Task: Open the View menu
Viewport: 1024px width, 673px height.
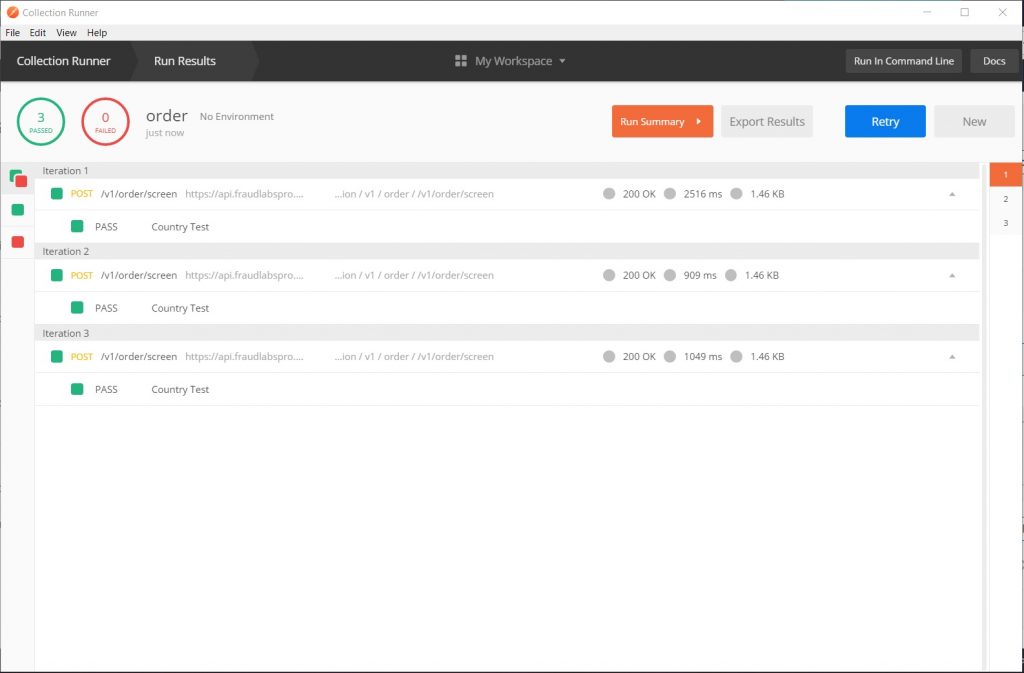Action: (x=66, y=32)
